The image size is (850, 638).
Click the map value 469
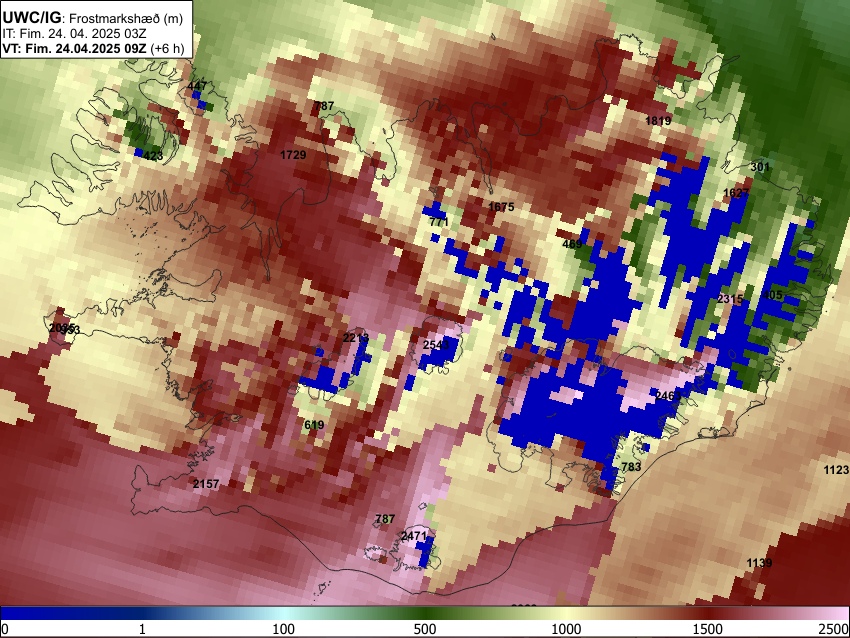(572, 244)
